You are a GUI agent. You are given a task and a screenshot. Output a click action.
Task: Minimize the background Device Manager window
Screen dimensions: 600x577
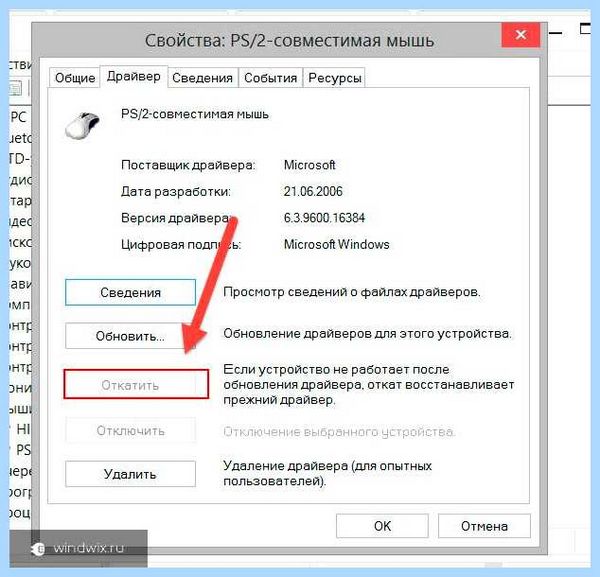(556, 33)
